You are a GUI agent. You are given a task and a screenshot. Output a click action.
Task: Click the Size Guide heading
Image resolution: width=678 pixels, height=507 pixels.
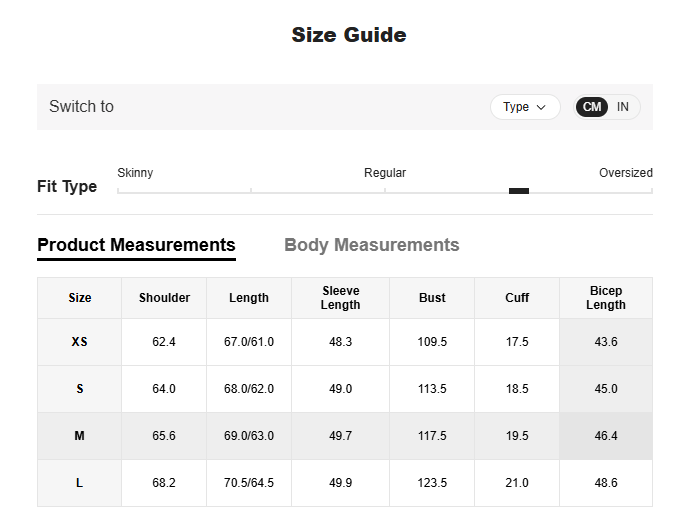[x=348, y=35]
